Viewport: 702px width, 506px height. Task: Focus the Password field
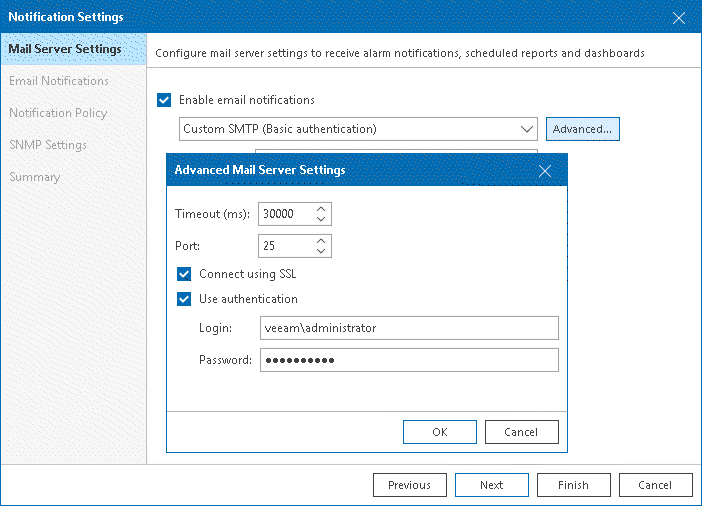(x=408, y=360)
